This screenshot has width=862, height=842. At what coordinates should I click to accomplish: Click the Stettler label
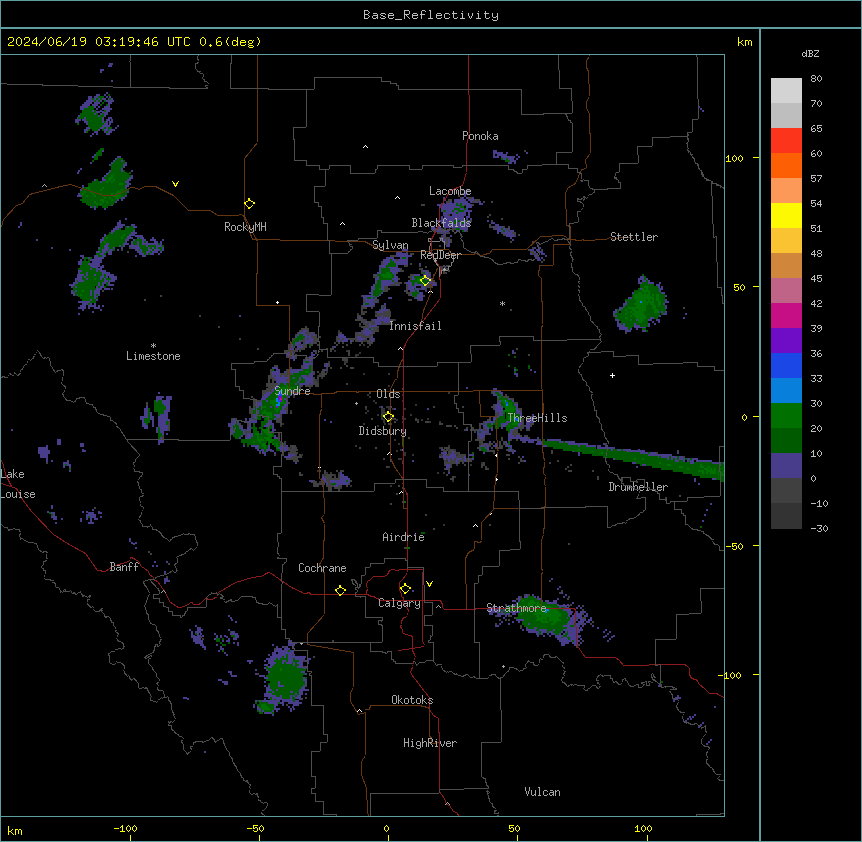point(634,237)
